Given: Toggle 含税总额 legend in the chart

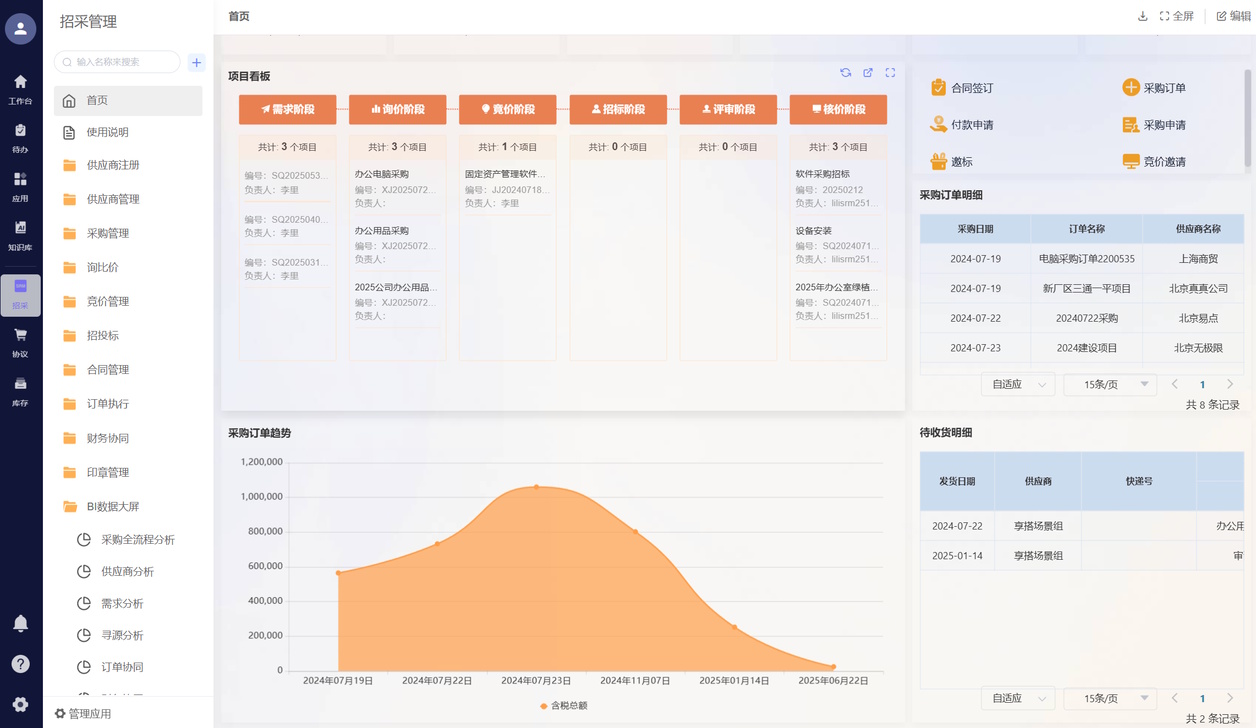Looking at the screenshot, I should click(x=563, y=706).
